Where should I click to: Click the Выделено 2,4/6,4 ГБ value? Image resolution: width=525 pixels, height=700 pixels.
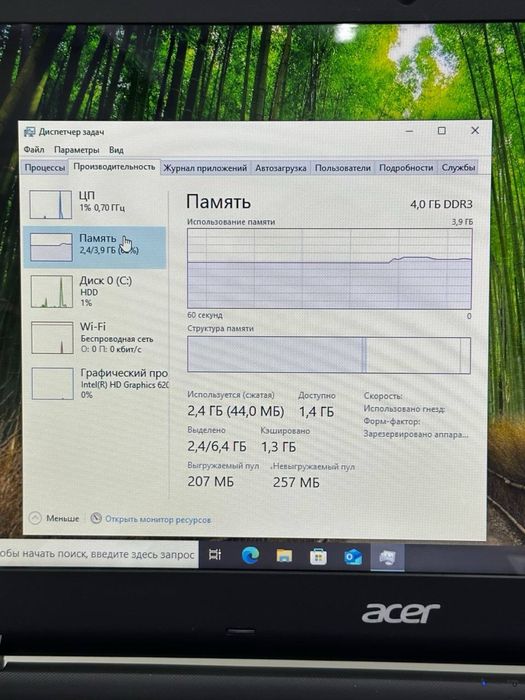click(217, 446)
